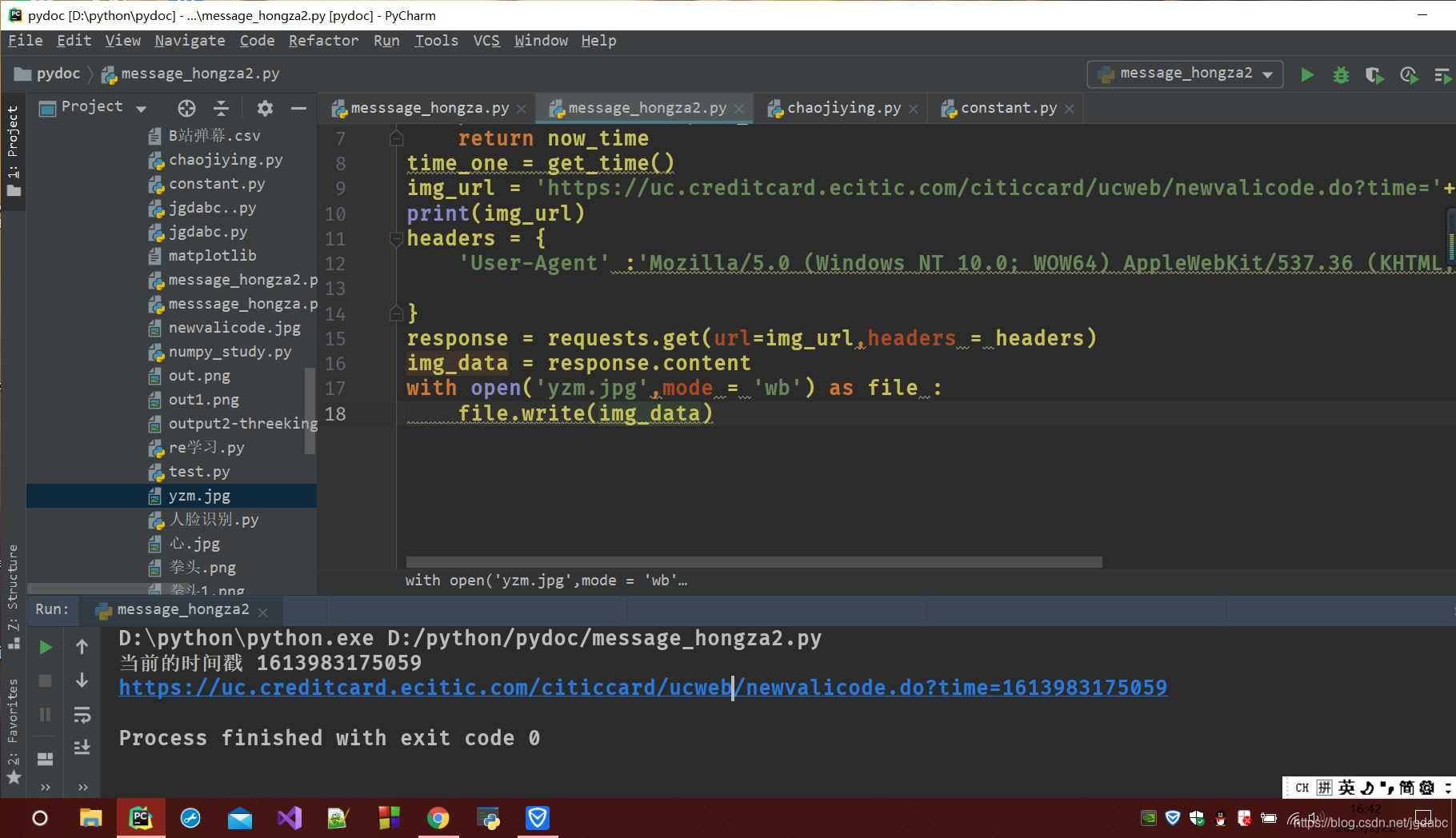The height and width of the screenshot is (838, 1456).
Task: Run message_hongza2 with the green play toolbar icon
Action: point(1306,74)
